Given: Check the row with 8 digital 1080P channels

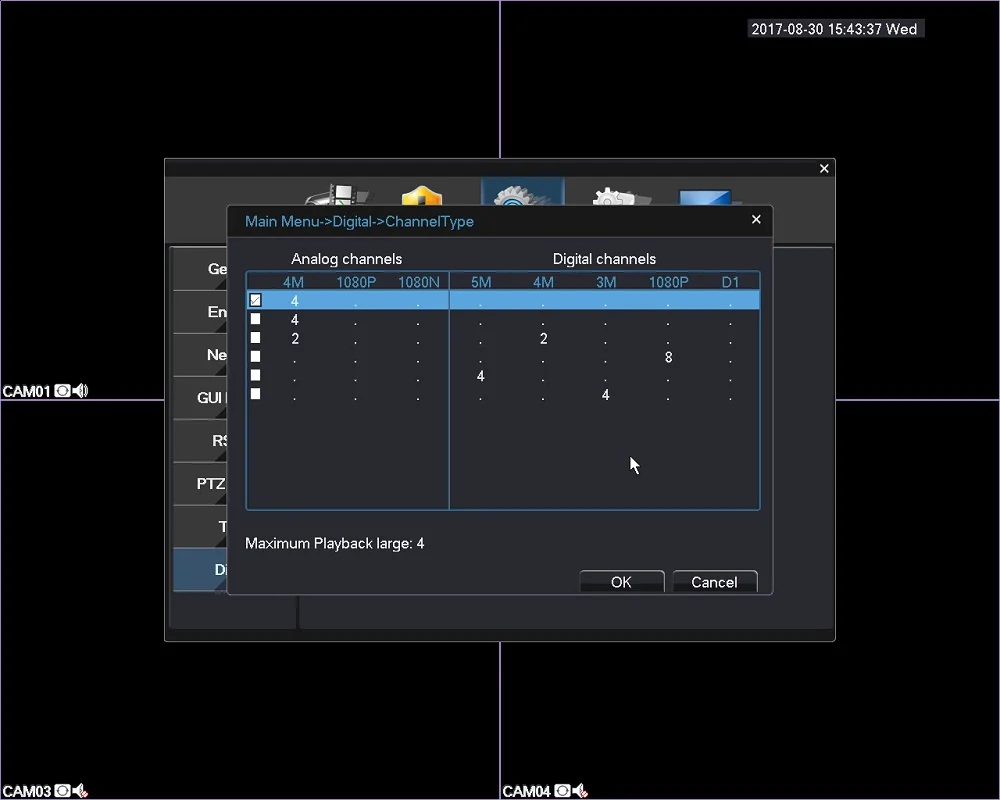Looking at the screenshot, I should (256, 357).
